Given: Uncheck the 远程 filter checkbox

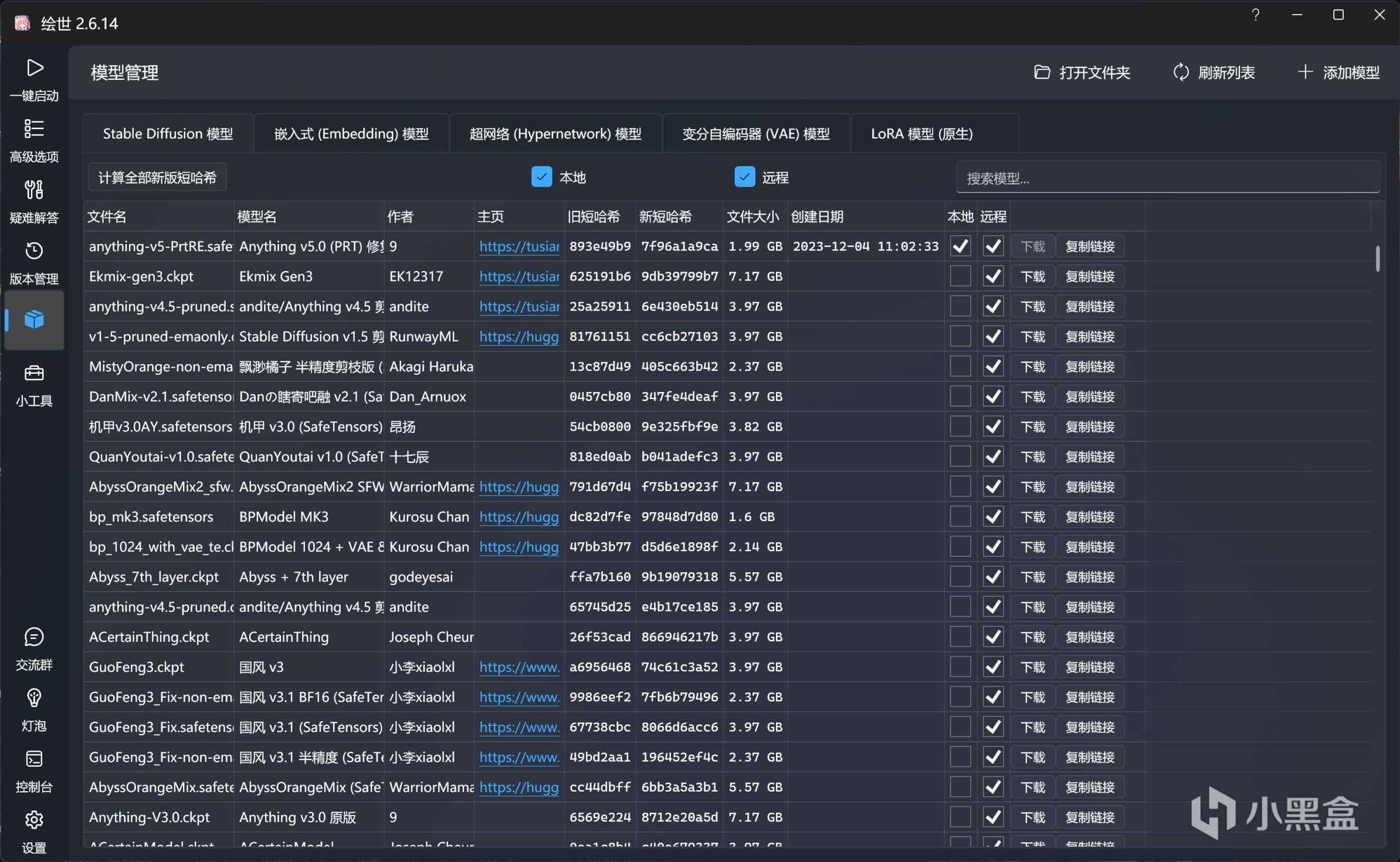Looking at the screenshot, I should (x=744, y=177).
